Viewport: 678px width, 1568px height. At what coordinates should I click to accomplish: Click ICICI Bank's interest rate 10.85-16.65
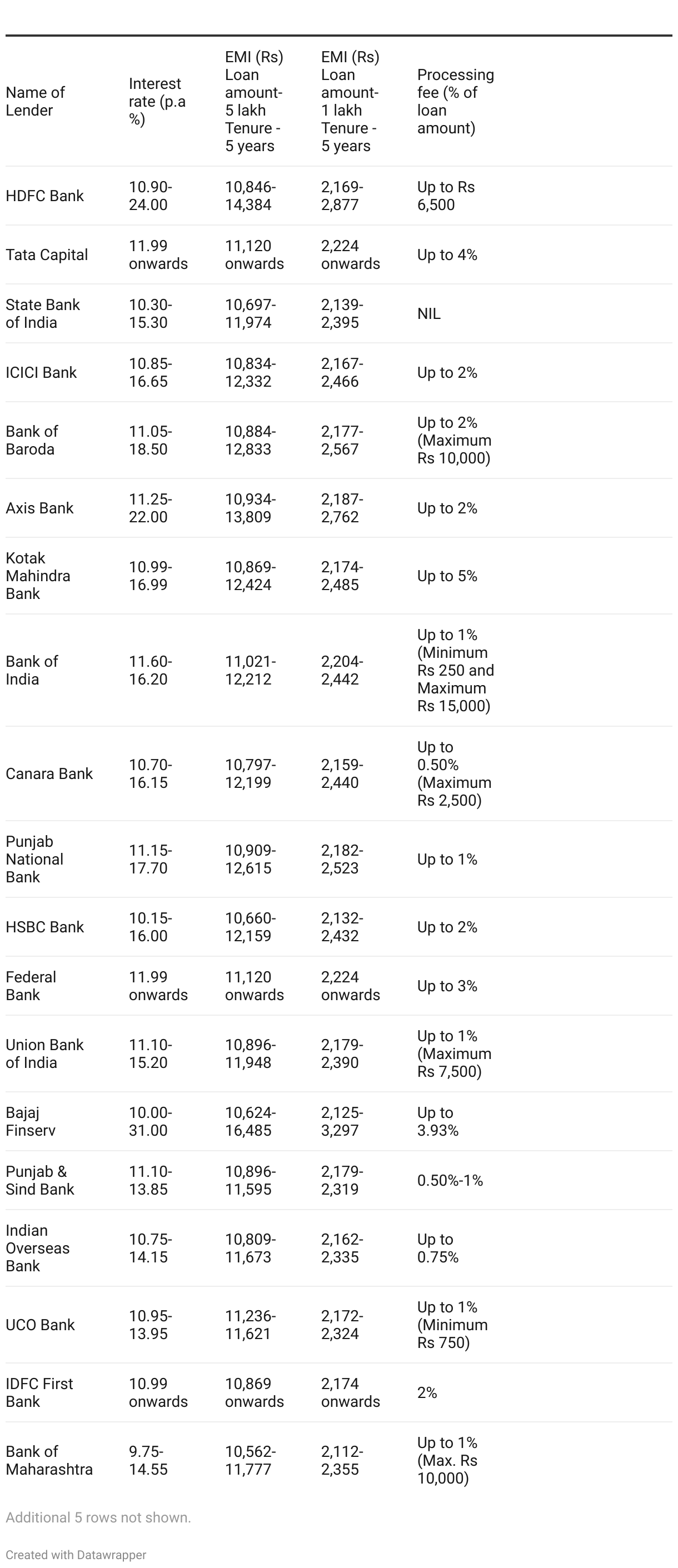point(151,372)
